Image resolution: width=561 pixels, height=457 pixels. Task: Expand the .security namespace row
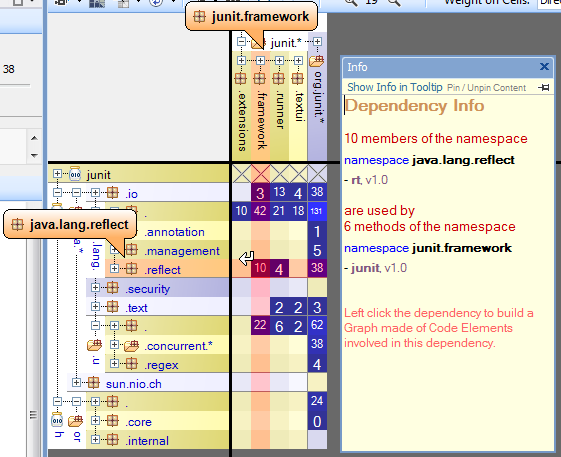(x=95, y=287)
